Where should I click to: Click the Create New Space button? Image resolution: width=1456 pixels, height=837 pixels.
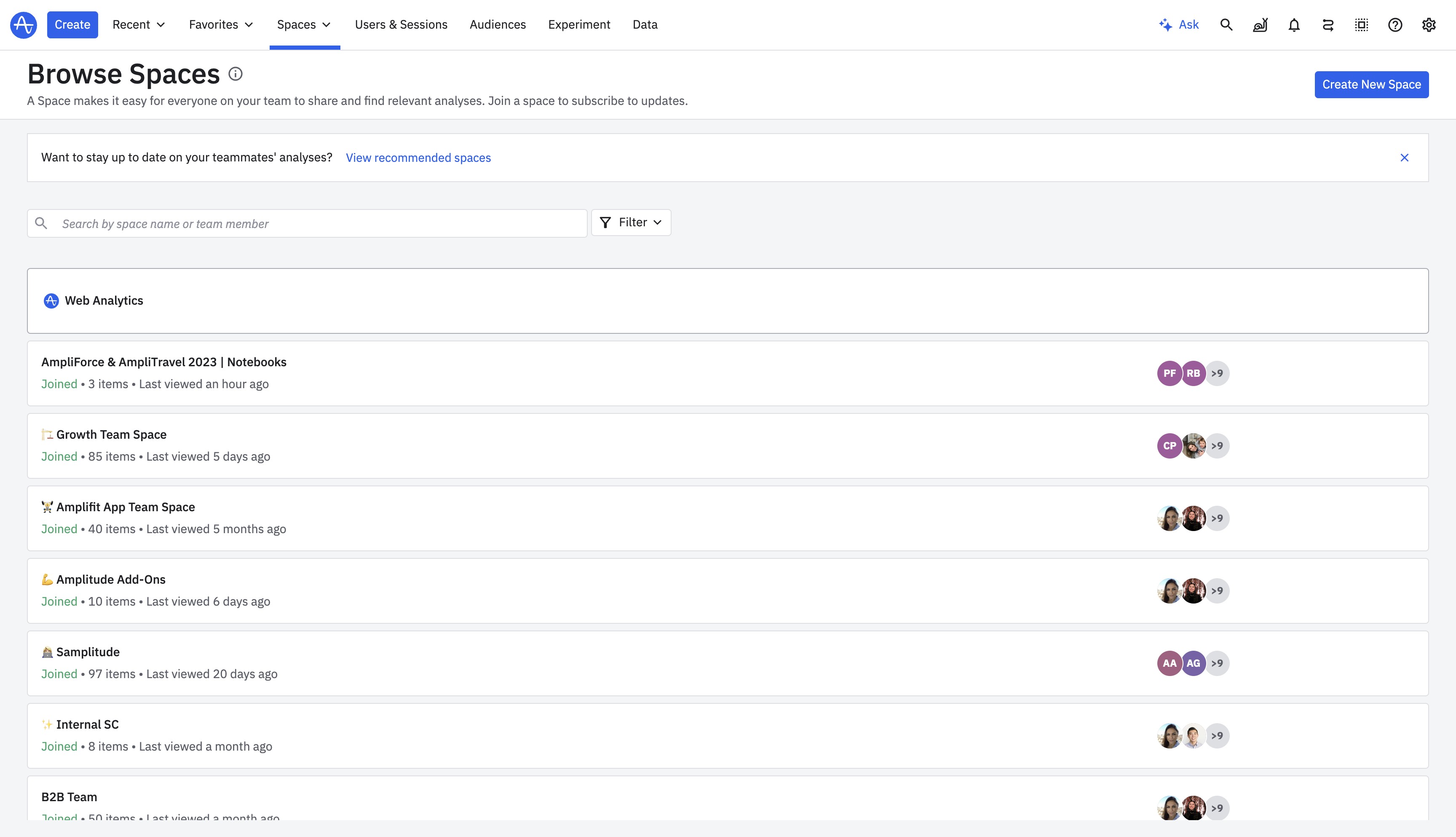tap(1372, 85)
